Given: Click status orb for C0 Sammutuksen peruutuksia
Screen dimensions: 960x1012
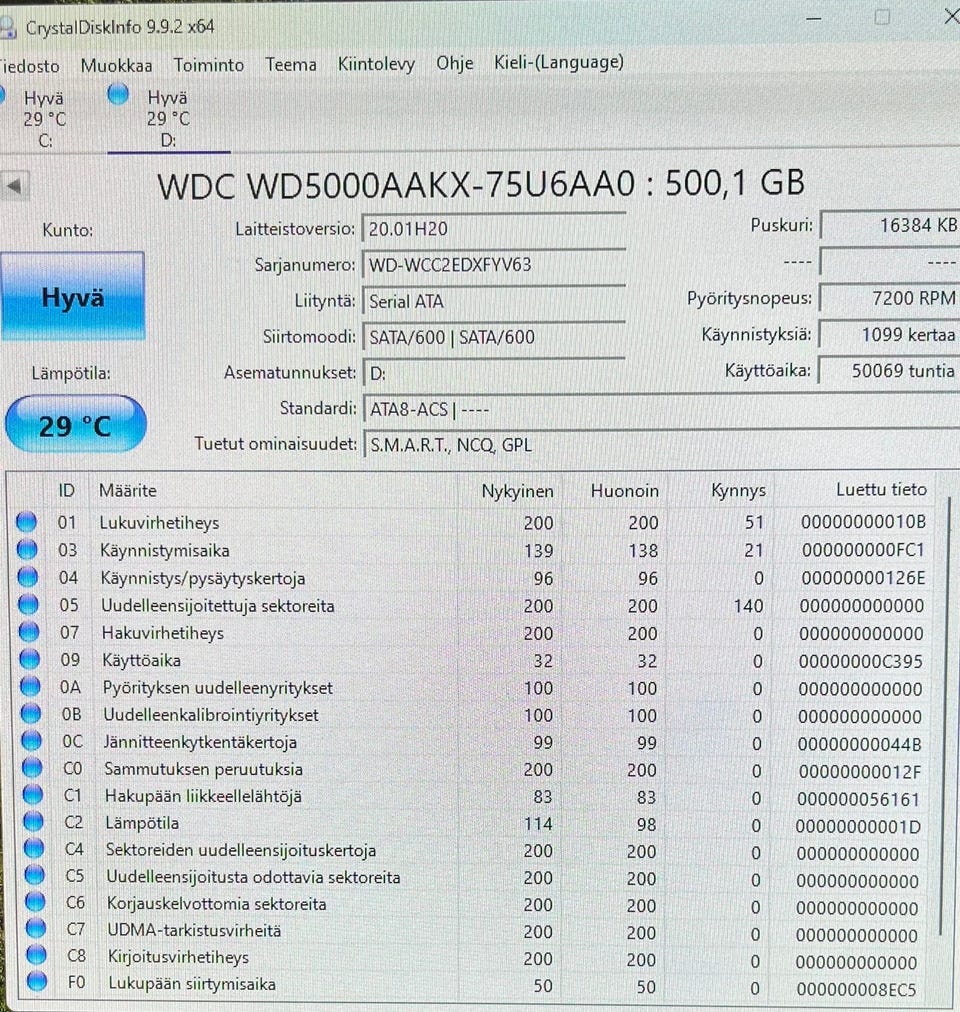Looking at the screenshot, I should tap(32, 768).
